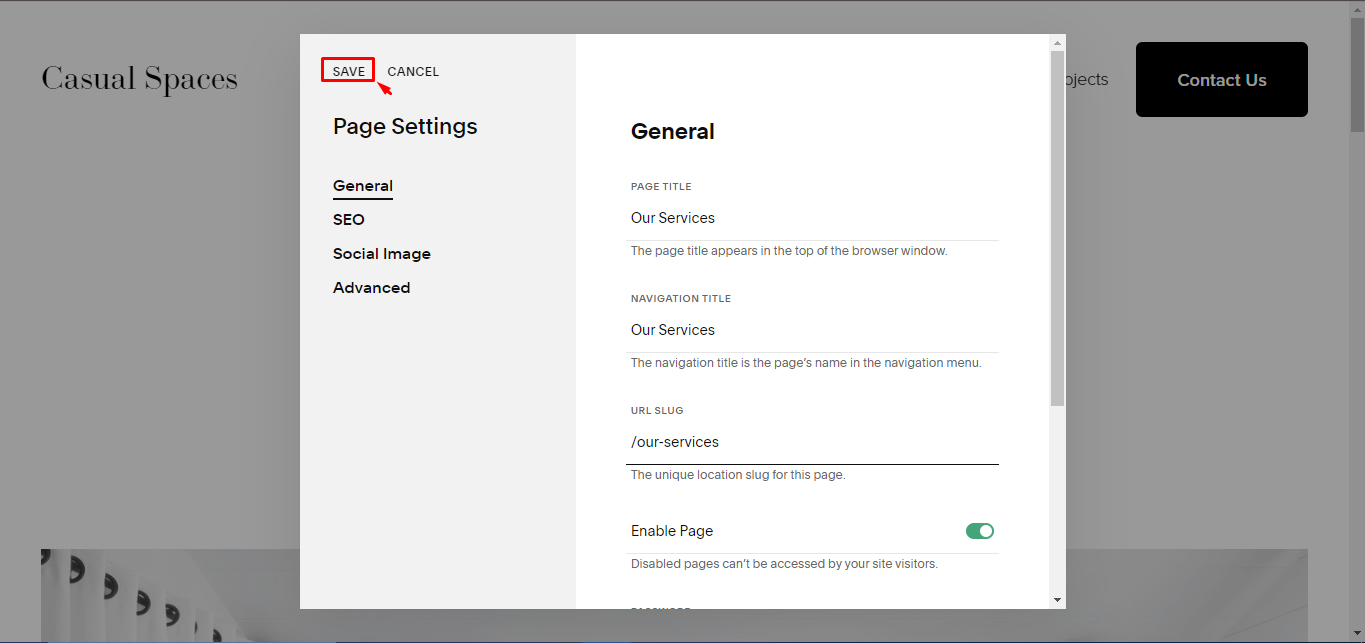The image size is (1365, 643).
Task: Click the dialog scrollbar down arrow
Action: tap(1057, 599)
